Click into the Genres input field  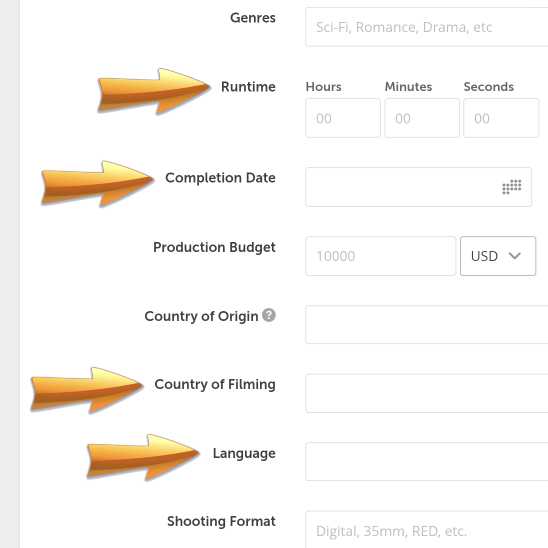pos(427,27)
